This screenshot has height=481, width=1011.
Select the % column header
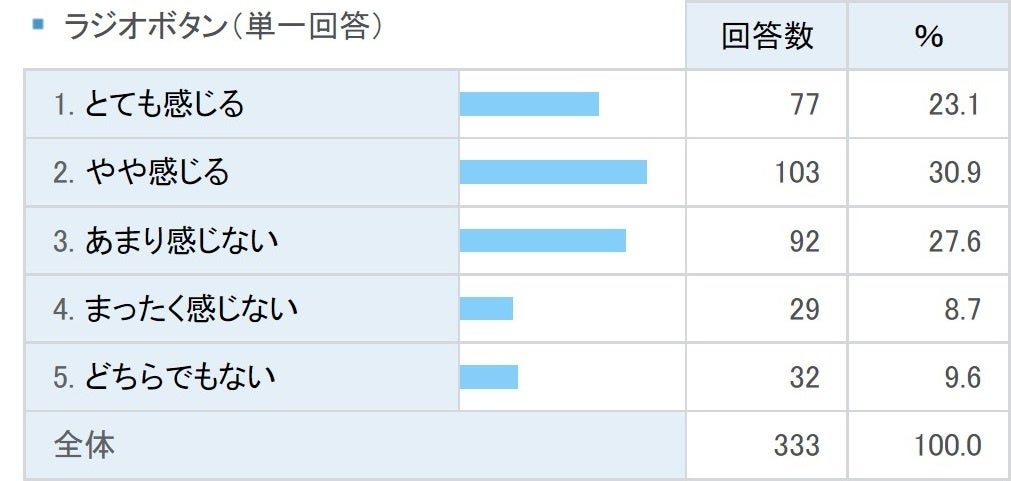point(929,36)
